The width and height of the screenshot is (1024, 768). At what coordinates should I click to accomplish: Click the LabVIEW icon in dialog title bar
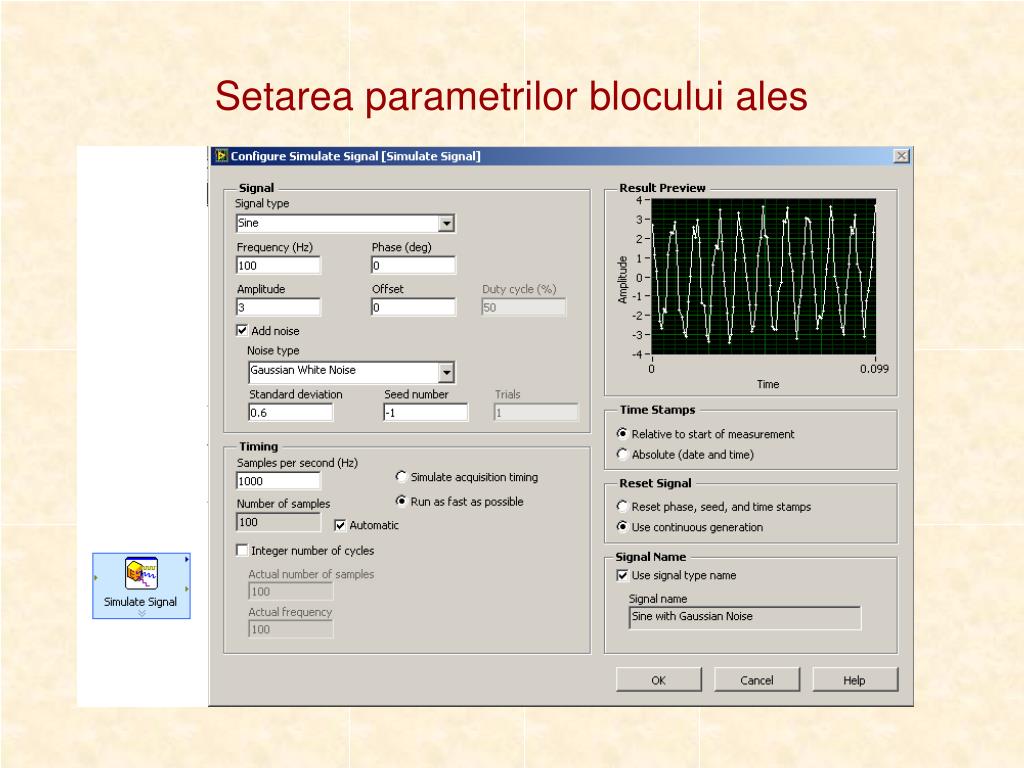[x=222, y=156]
